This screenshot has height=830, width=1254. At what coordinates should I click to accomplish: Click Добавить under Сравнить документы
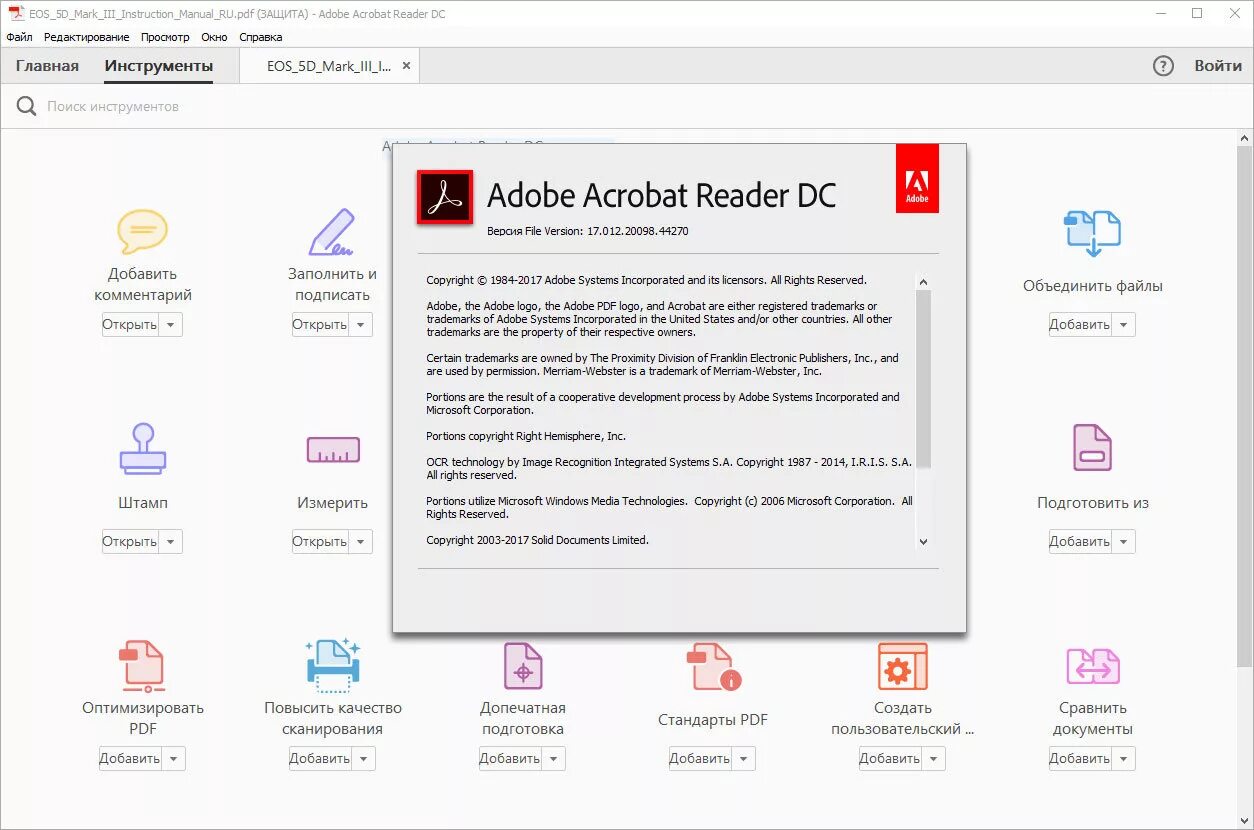pos(1080,758)
